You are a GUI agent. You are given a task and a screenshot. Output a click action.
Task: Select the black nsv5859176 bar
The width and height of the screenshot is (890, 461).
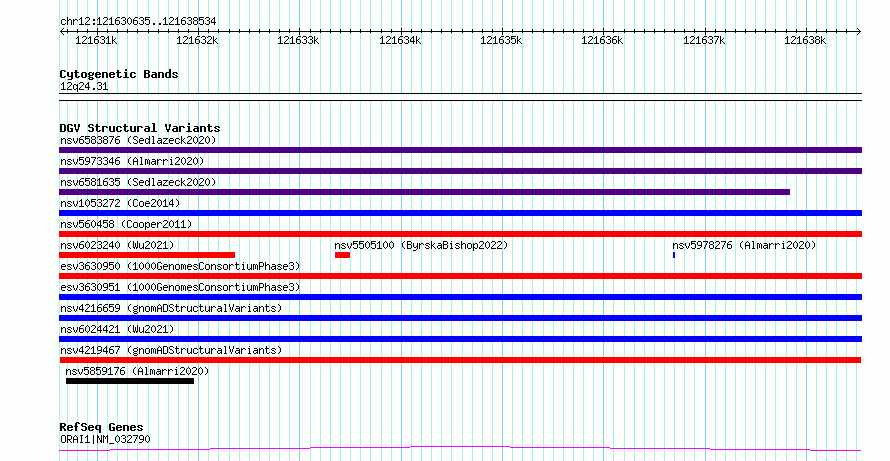coord(130,381)
